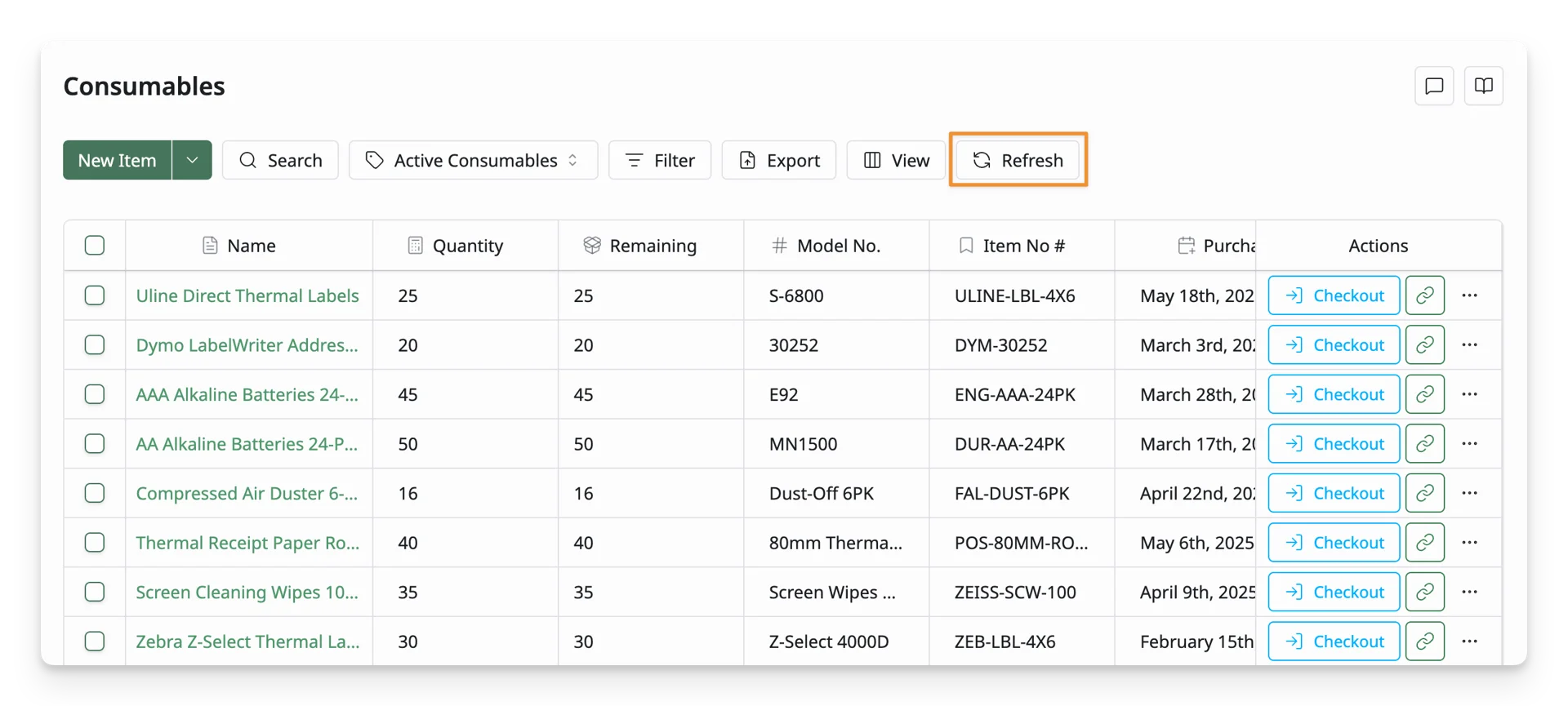Open the documentation book icon
Viewport: 1568px width, 706px height.
[x=1484, y=86]
